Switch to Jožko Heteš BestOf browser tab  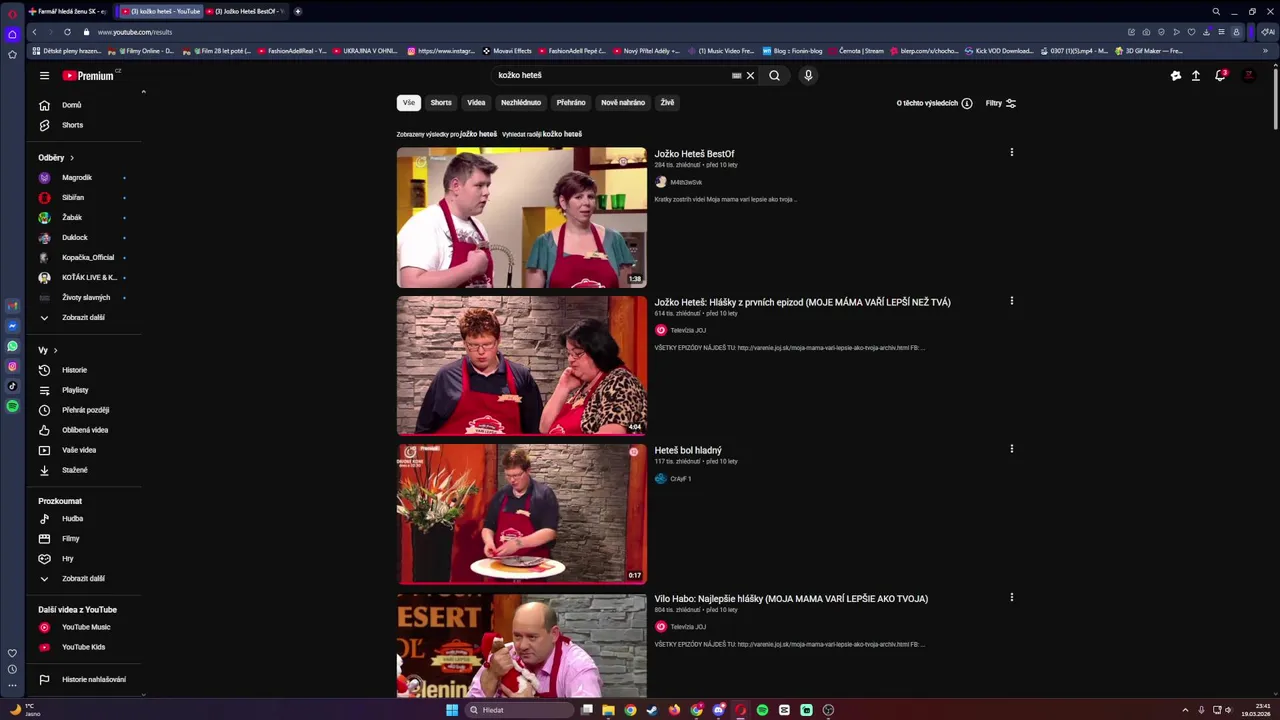245,11
